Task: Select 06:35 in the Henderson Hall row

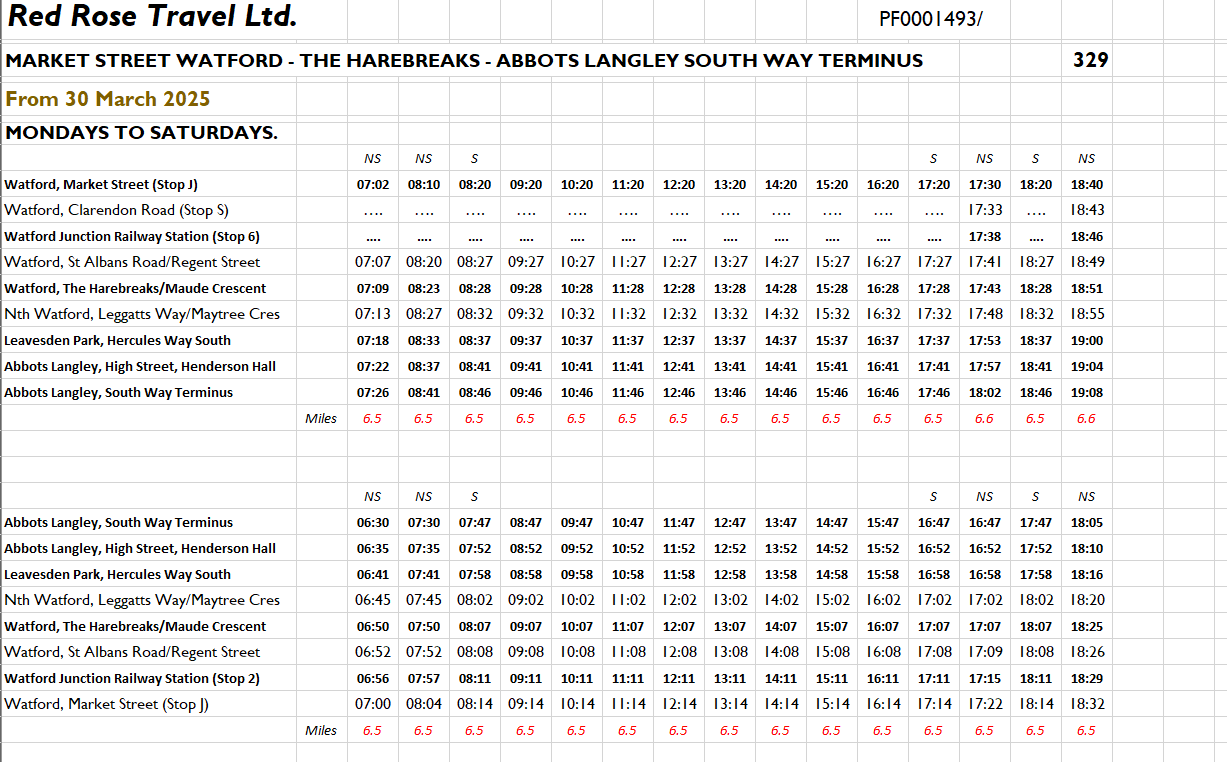Action: pyautogui.click(x=372, y=549)
